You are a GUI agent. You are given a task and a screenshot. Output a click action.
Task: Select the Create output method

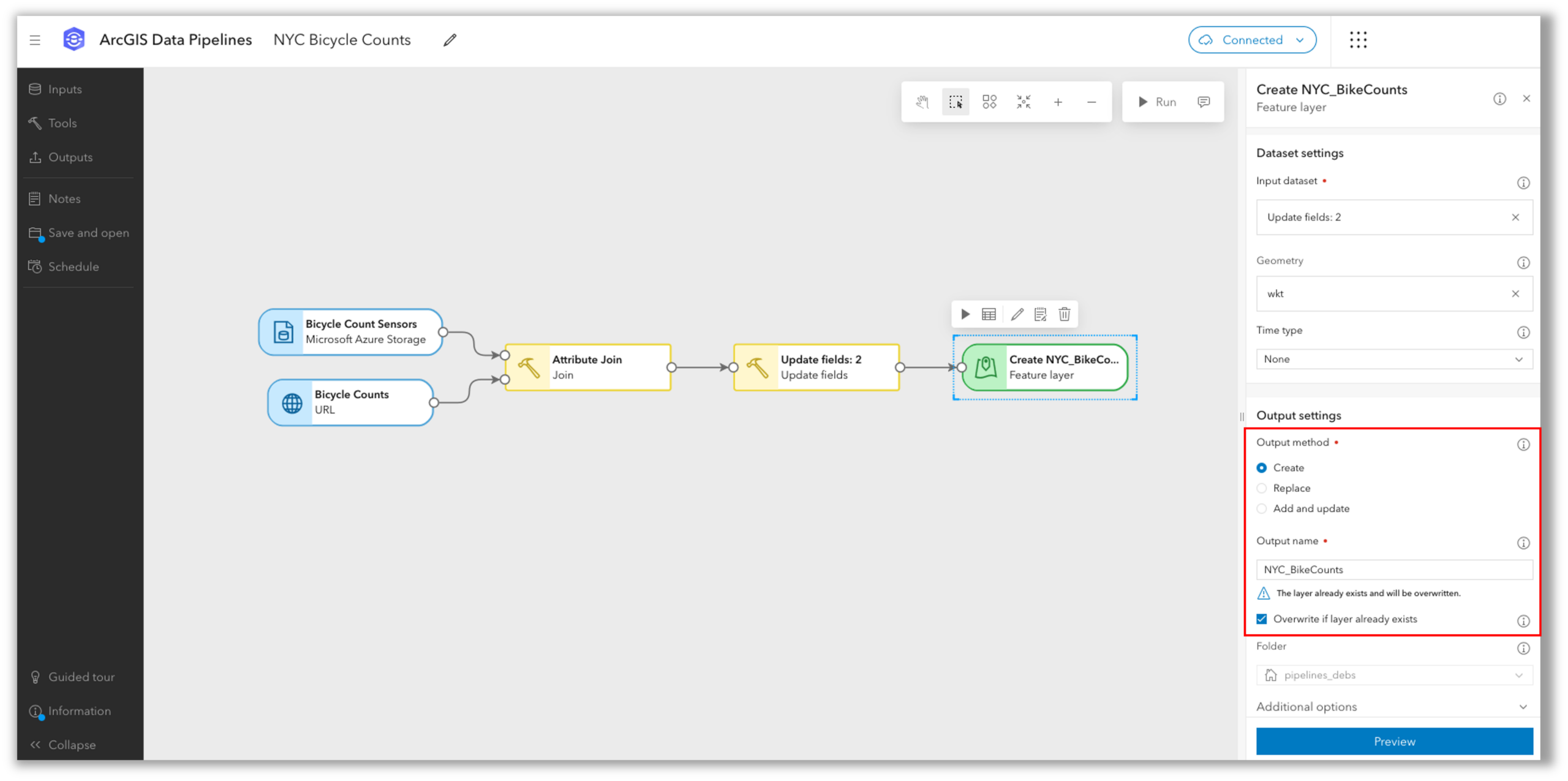1262,467
